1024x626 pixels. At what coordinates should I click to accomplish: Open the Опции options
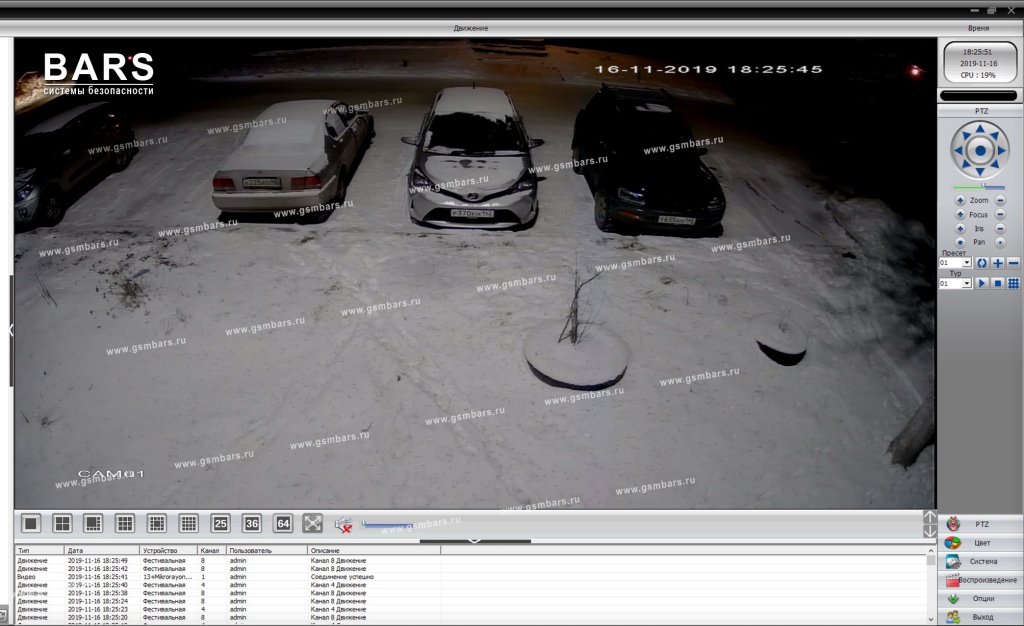click(x=981, y=599)
